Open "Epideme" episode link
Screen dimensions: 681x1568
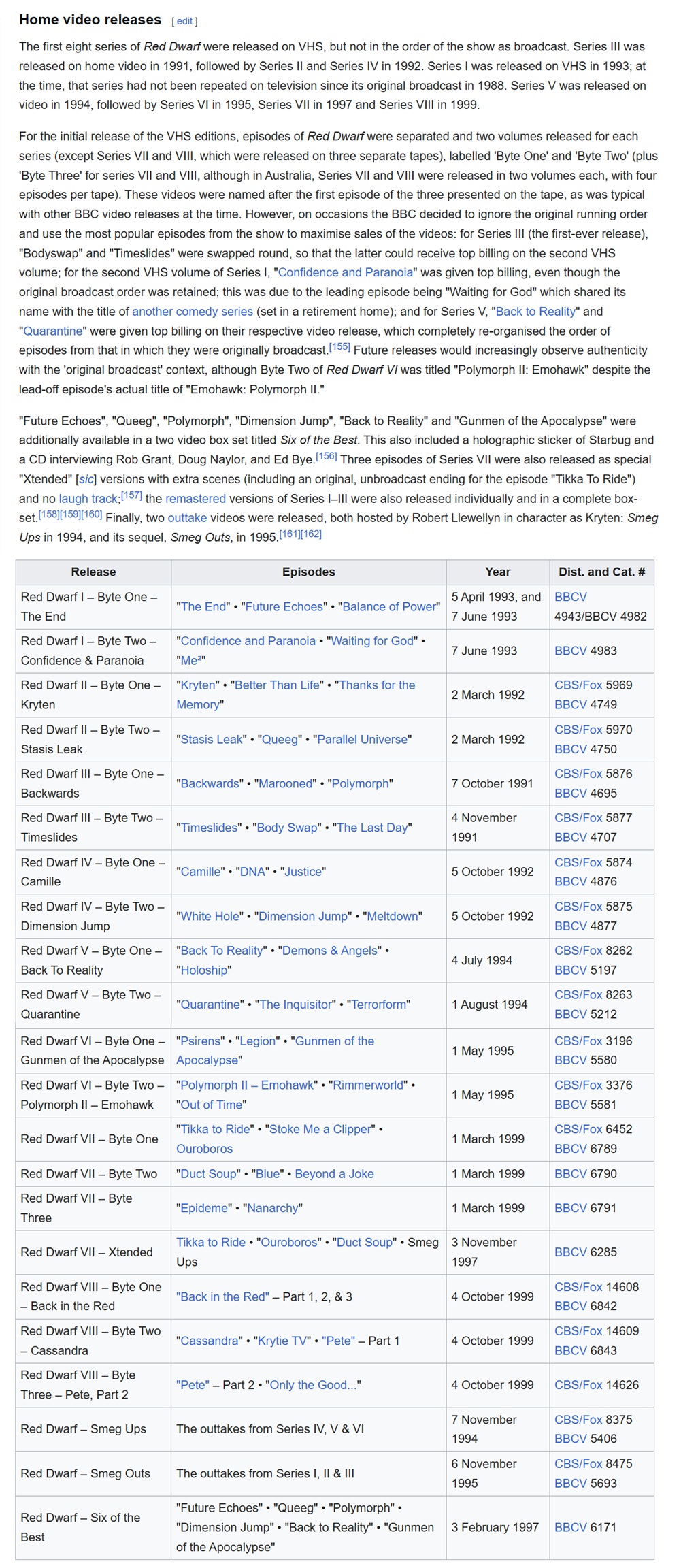[x=203, y=1208]
